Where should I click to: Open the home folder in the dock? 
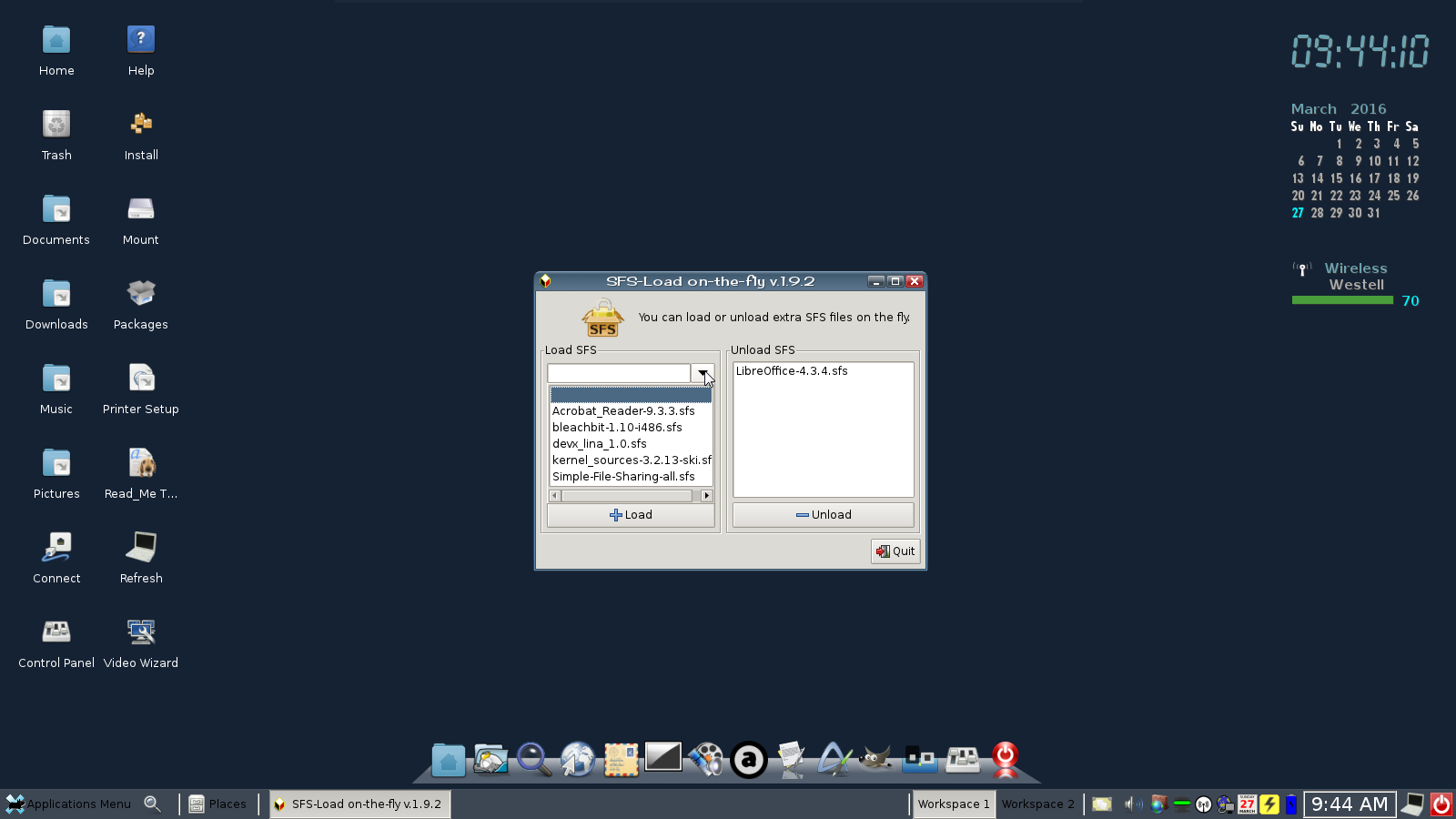click(x=449, y=760)
